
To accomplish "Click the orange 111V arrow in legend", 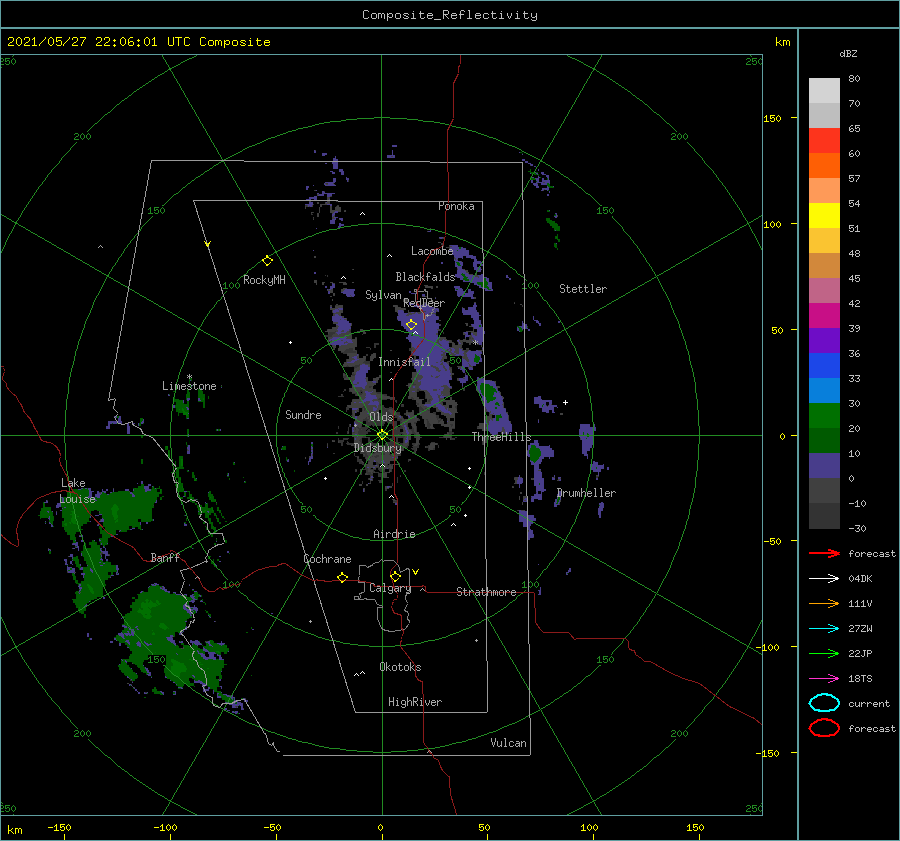I will (x=824, y=603).
